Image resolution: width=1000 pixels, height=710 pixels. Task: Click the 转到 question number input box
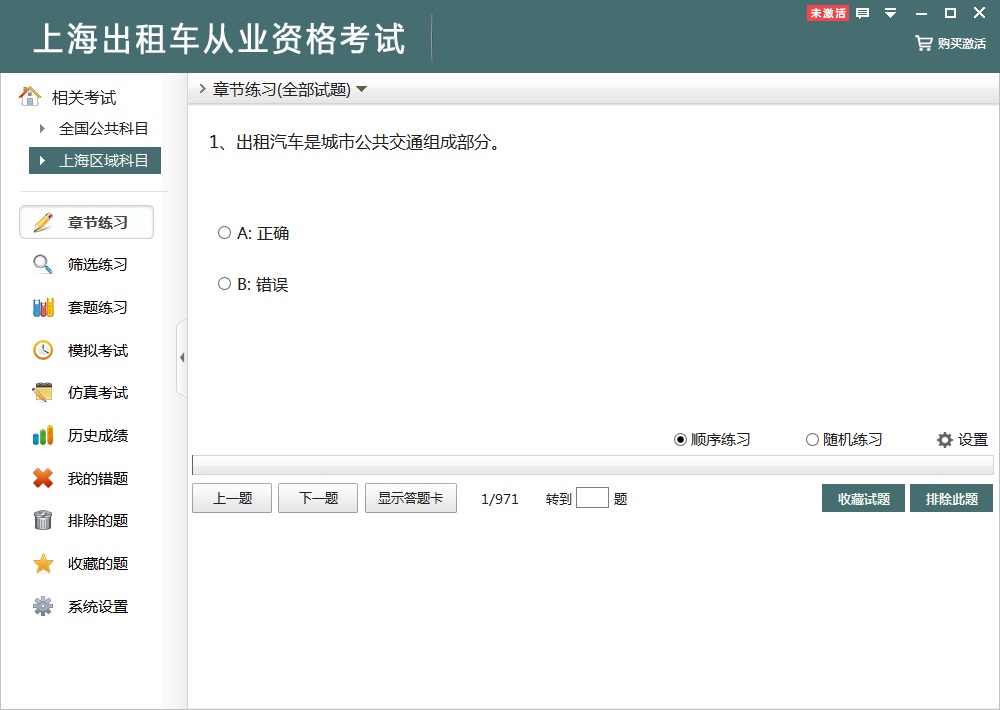tap(592, 498)
